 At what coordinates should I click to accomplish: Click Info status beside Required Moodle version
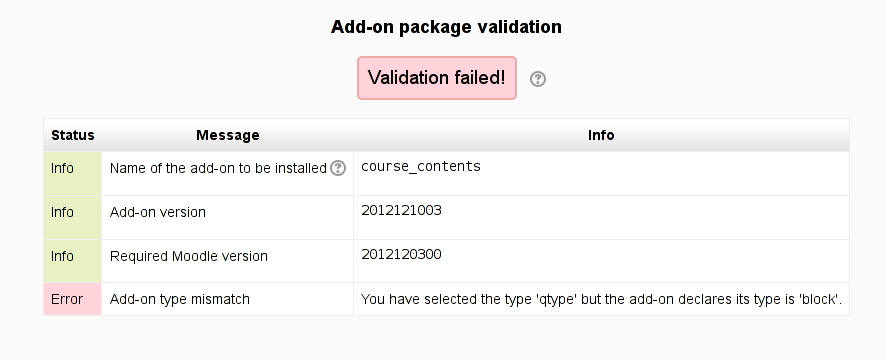(x=62, y=256)
